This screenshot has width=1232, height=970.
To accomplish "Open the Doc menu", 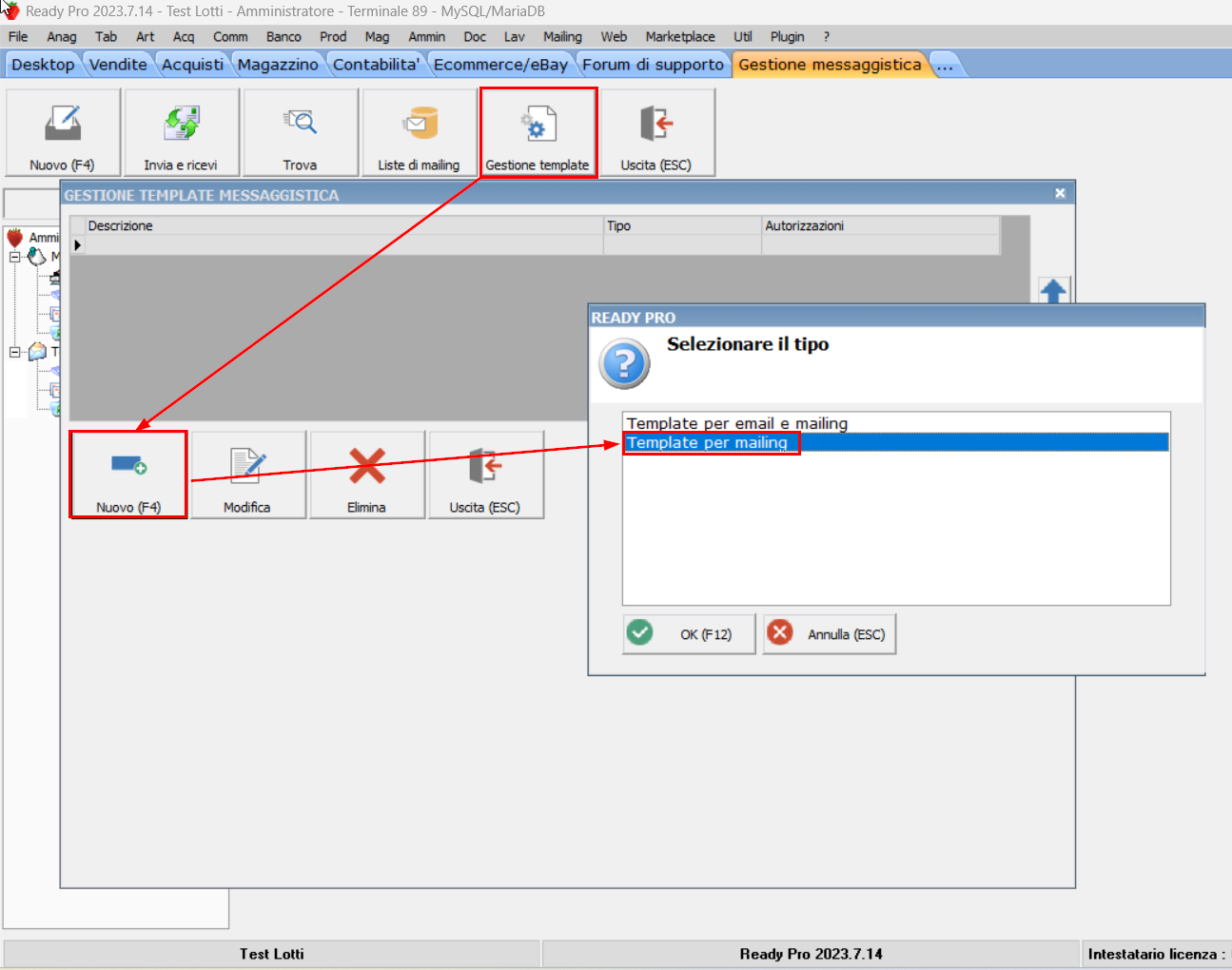I will pos(475,37).
